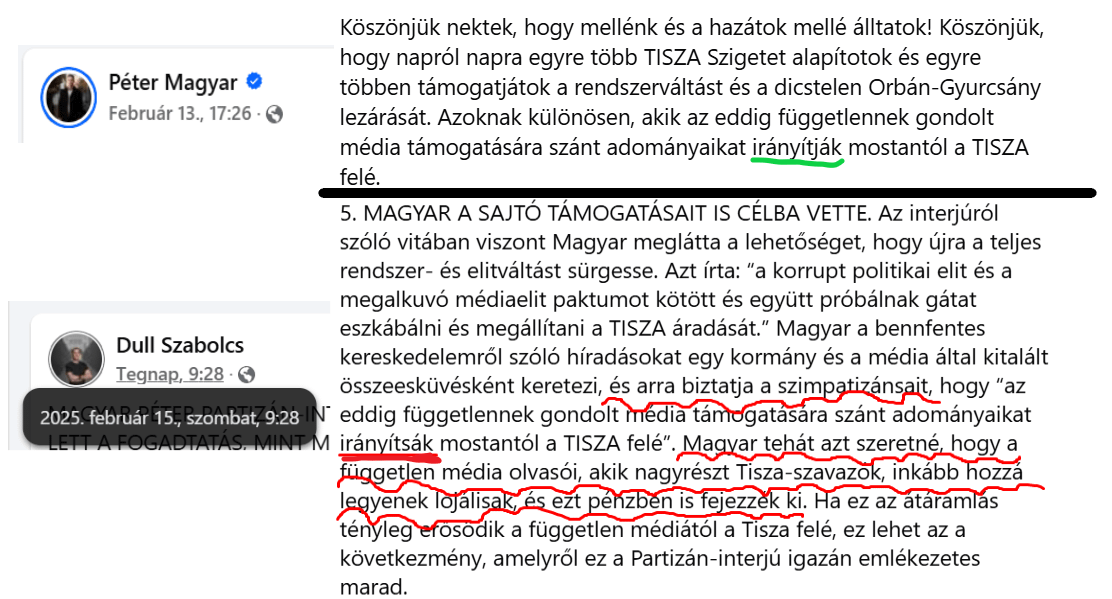
Task: Click the Péter Magyar name link
Action: point(172,82)
